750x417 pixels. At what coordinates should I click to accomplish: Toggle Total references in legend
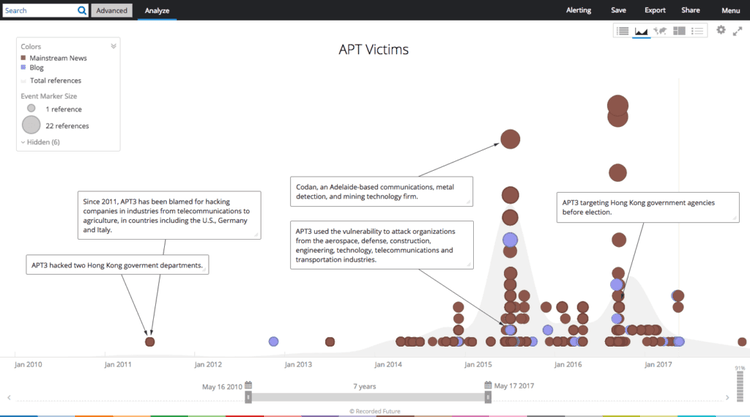pyautogui.click(x=54, y=80)
